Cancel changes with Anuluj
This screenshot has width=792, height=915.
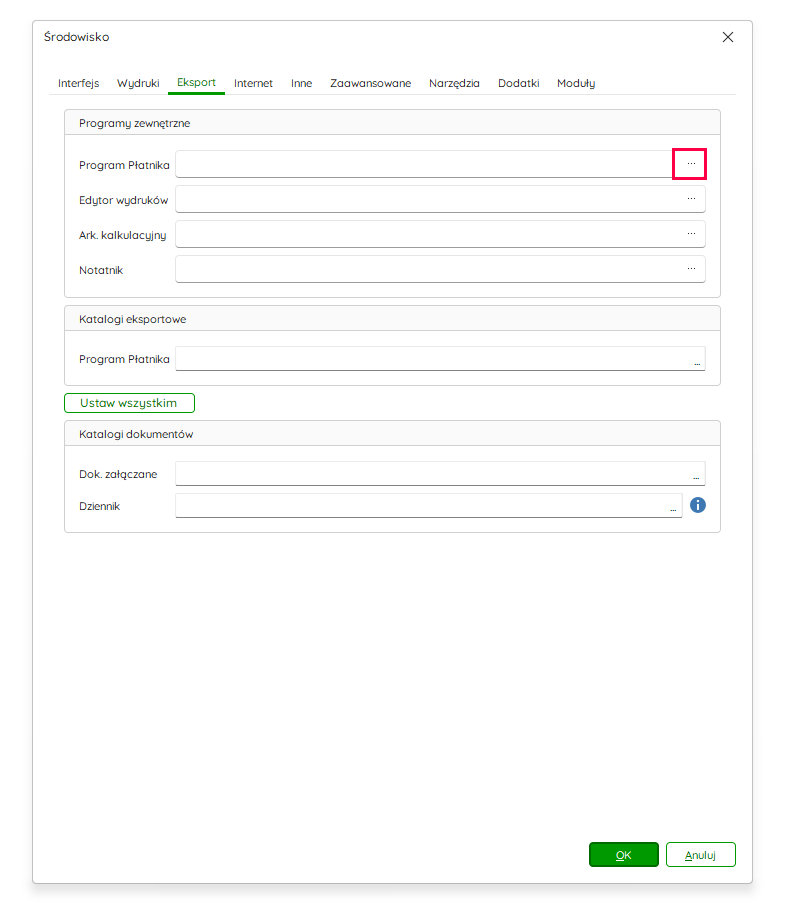click(x=700, y=855)
